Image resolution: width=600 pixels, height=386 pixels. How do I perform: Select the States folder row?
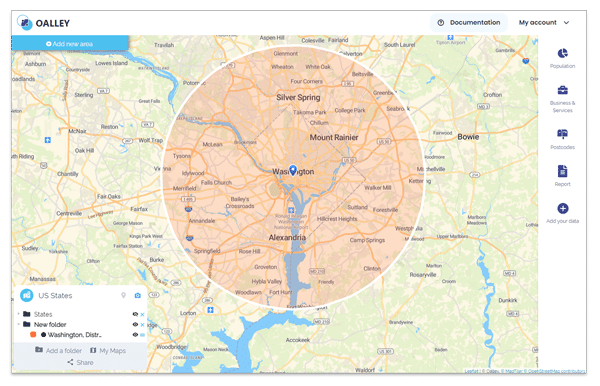click(x=80, y=314)
